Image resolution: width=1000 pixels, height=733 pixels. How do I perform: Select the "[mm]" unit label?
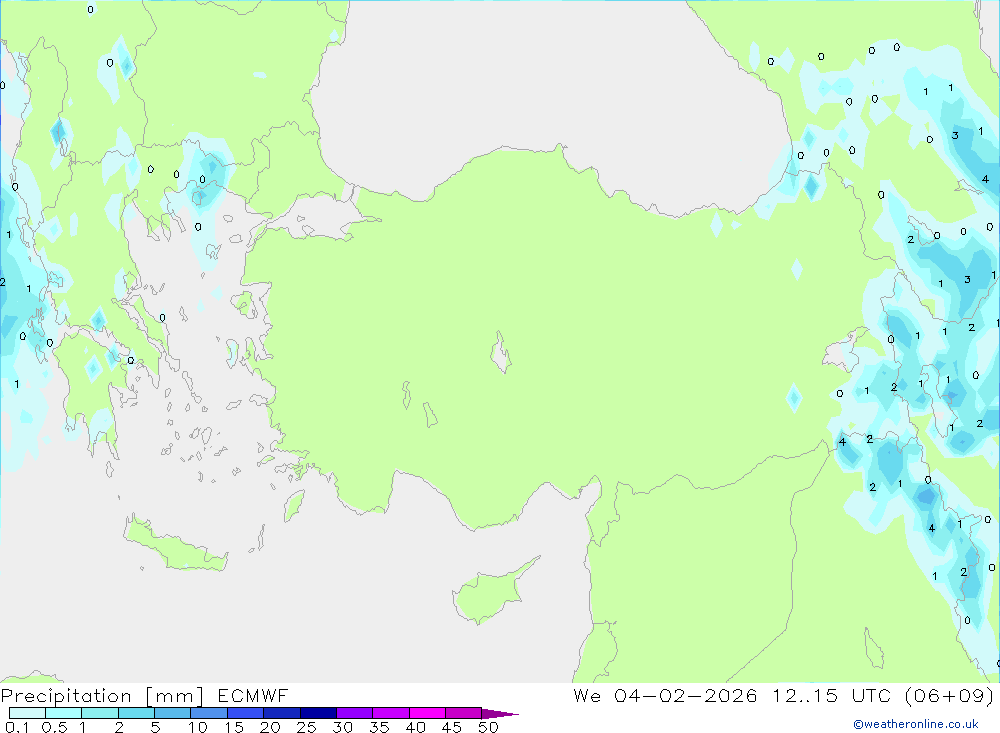tap(175, 696)
